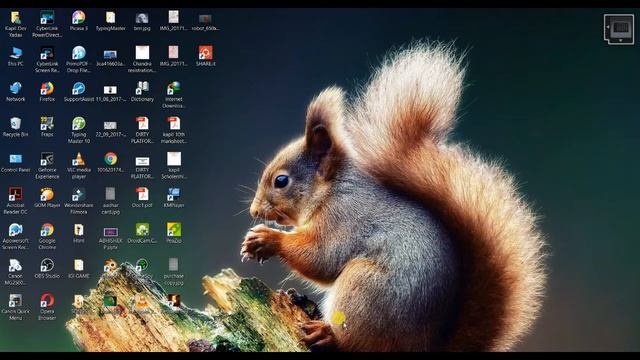Select the DroidCam shortcut
This screenshot has width=640, height=360.
142,233
